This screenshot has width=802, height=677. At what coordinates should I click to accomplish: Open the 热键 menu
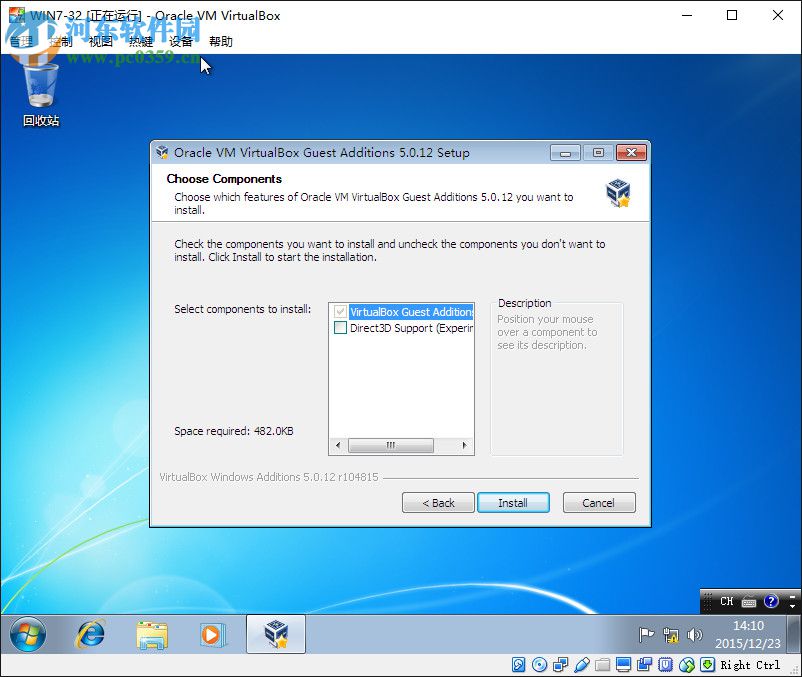(x=141, y=41)
